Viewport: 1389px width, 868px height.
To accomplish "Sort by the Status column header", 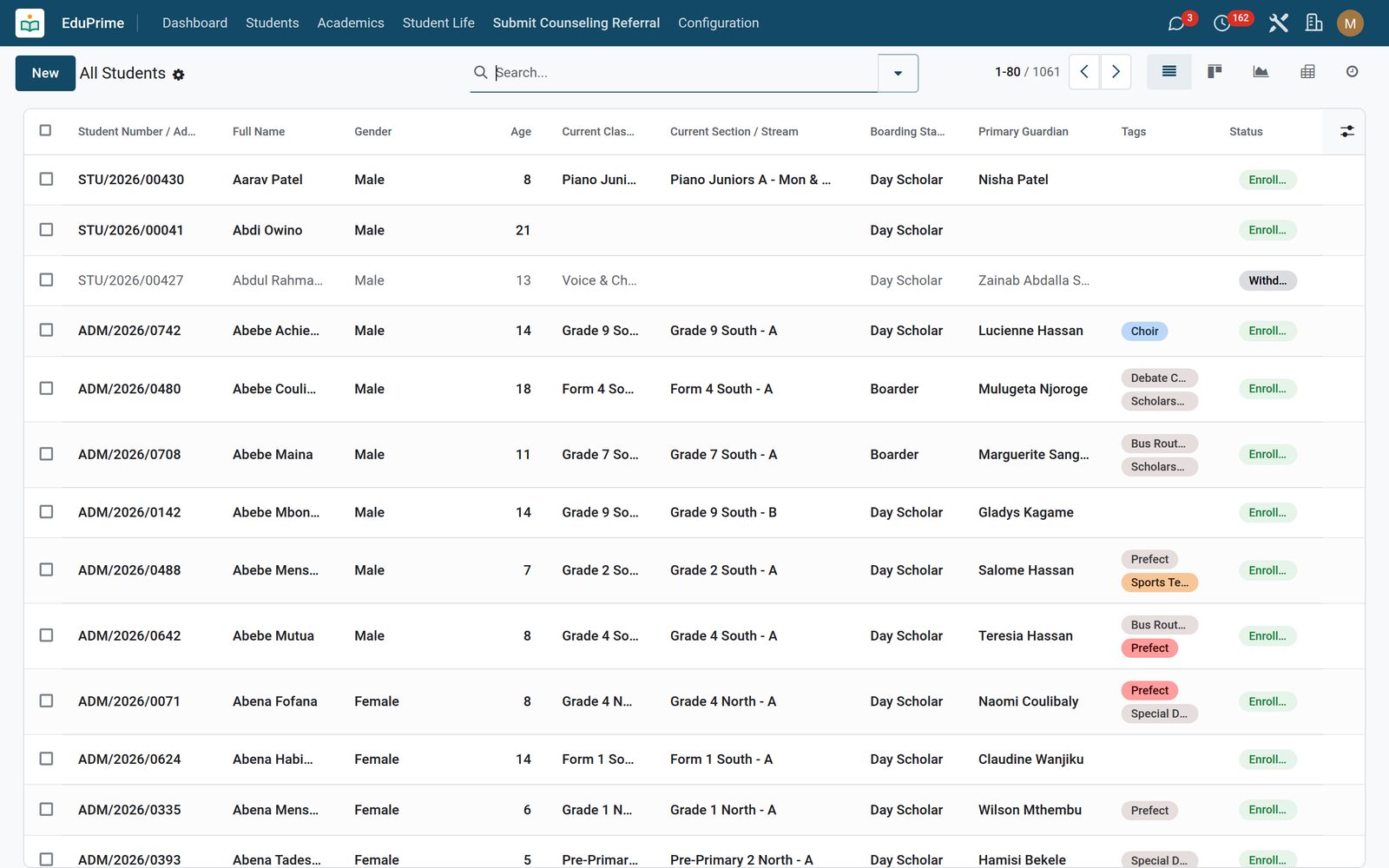I will coord(1246,132).
